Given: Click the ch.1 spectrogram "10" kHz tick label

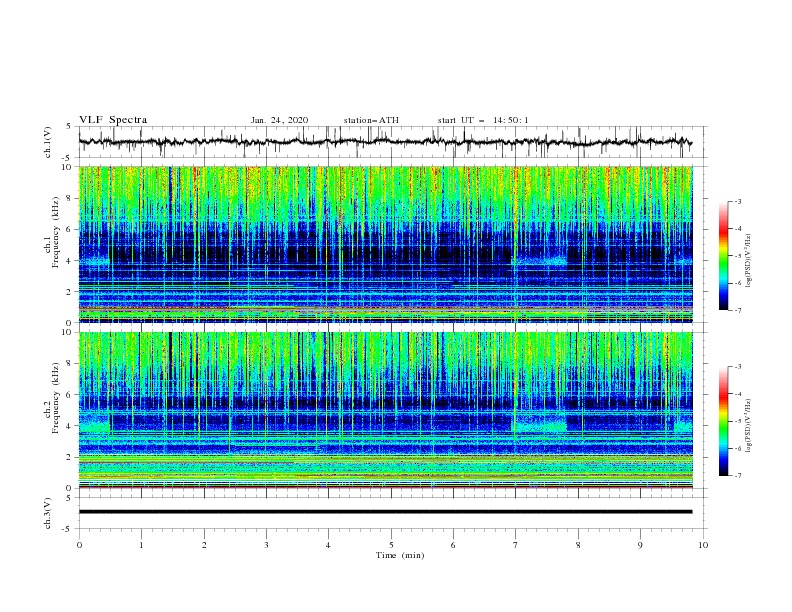Looking at the screenshot, I should pyautogui.click(x=68, y=167).
